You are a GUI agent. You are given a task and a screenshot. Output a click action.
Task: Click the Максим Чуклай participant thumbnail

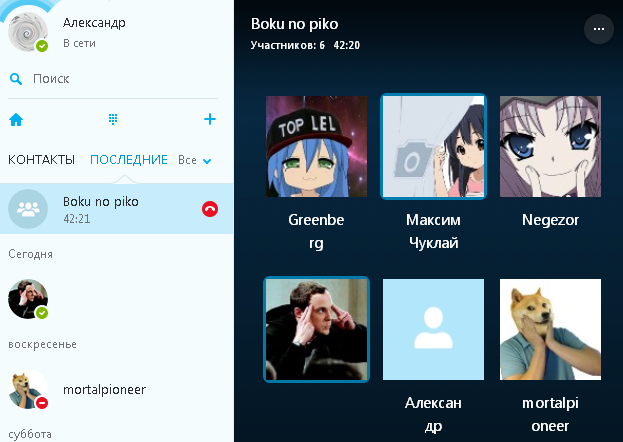pos(433,146)
